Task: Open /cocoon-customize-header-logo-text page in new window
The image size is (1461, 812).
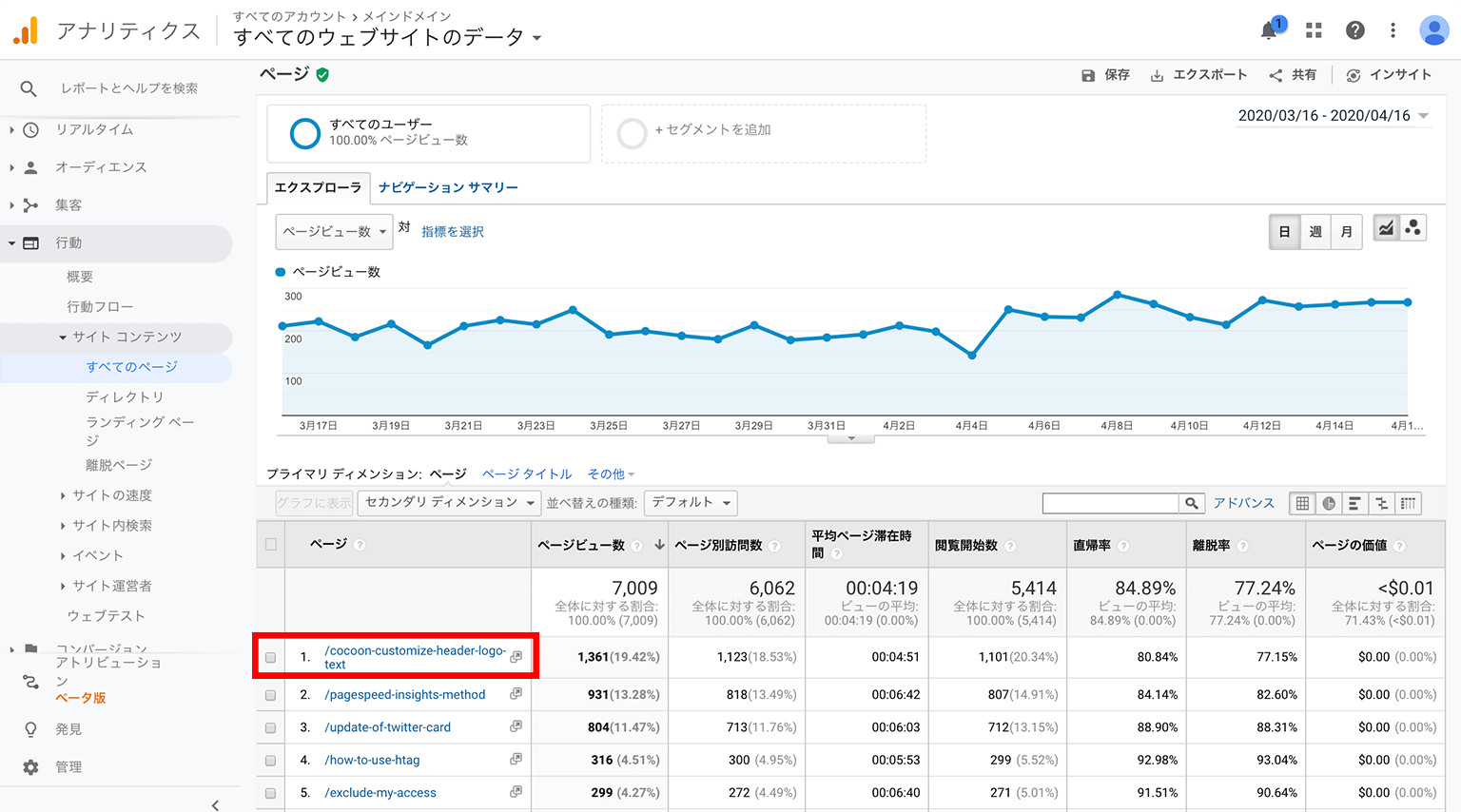Action: point(516,657)
